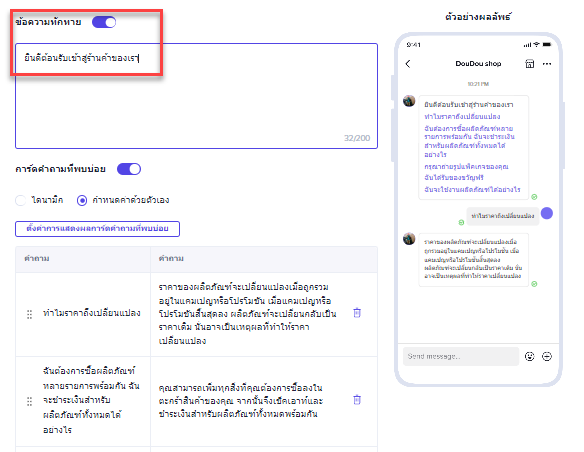Select the ไดนามิก radio option

(20, 200)
